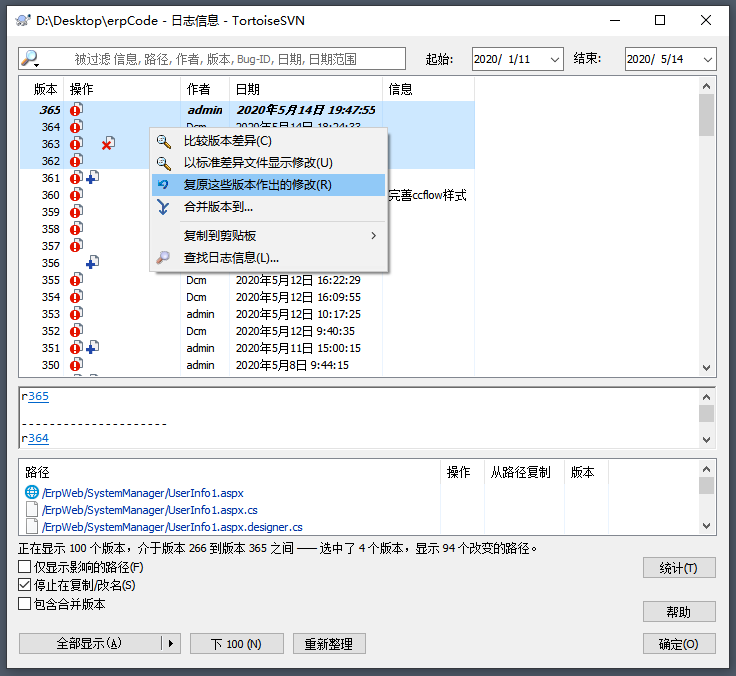The height and width of the screenshot is (676, 736).
Task: Click the search icon beside 查找日志信息(L)...
Action: click(163, 257)
